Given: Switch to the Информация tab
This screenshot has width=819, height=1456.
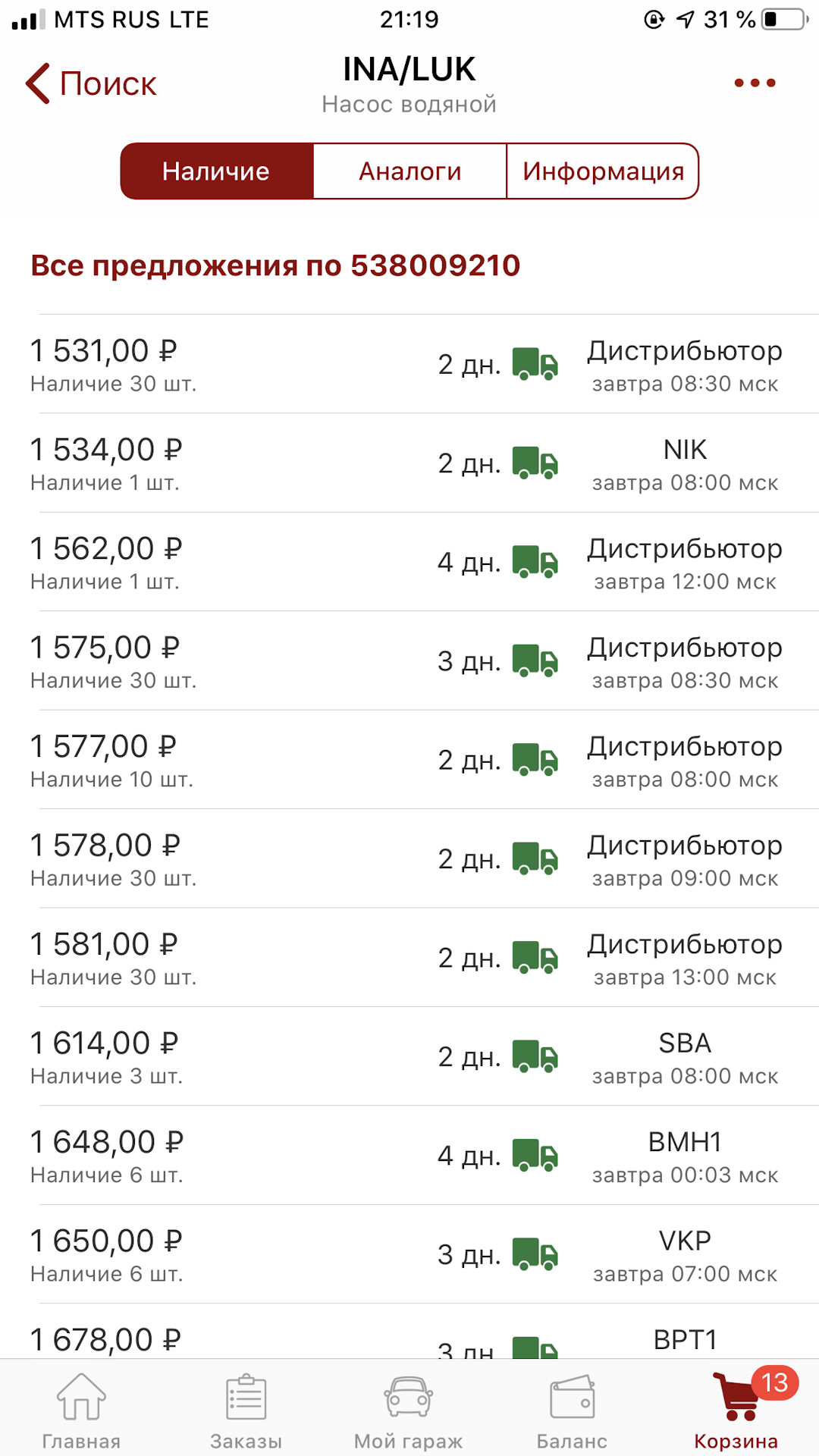Looking at the screenshot, I should click(x=603, y=171).
